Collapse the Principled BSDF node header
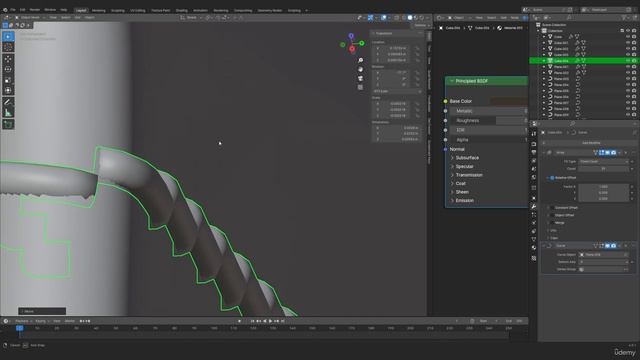The width and height of the screenshot is (640, 360). point(451,81)
